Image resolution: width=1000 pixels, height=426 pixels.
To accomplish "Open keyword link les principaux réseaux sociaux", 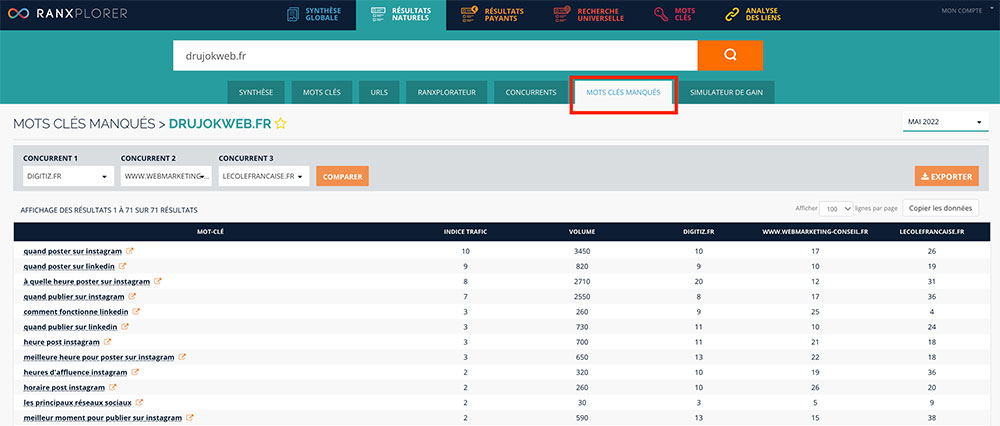I will click(x=77, y=403).
